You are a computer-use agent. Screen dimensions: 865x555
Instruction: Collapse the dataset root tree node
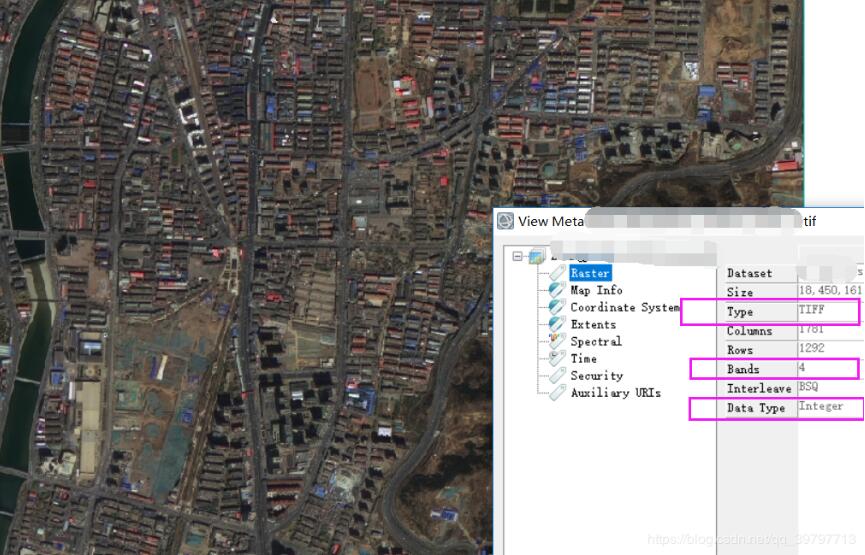pyautogui.click(x=518, y=256)
